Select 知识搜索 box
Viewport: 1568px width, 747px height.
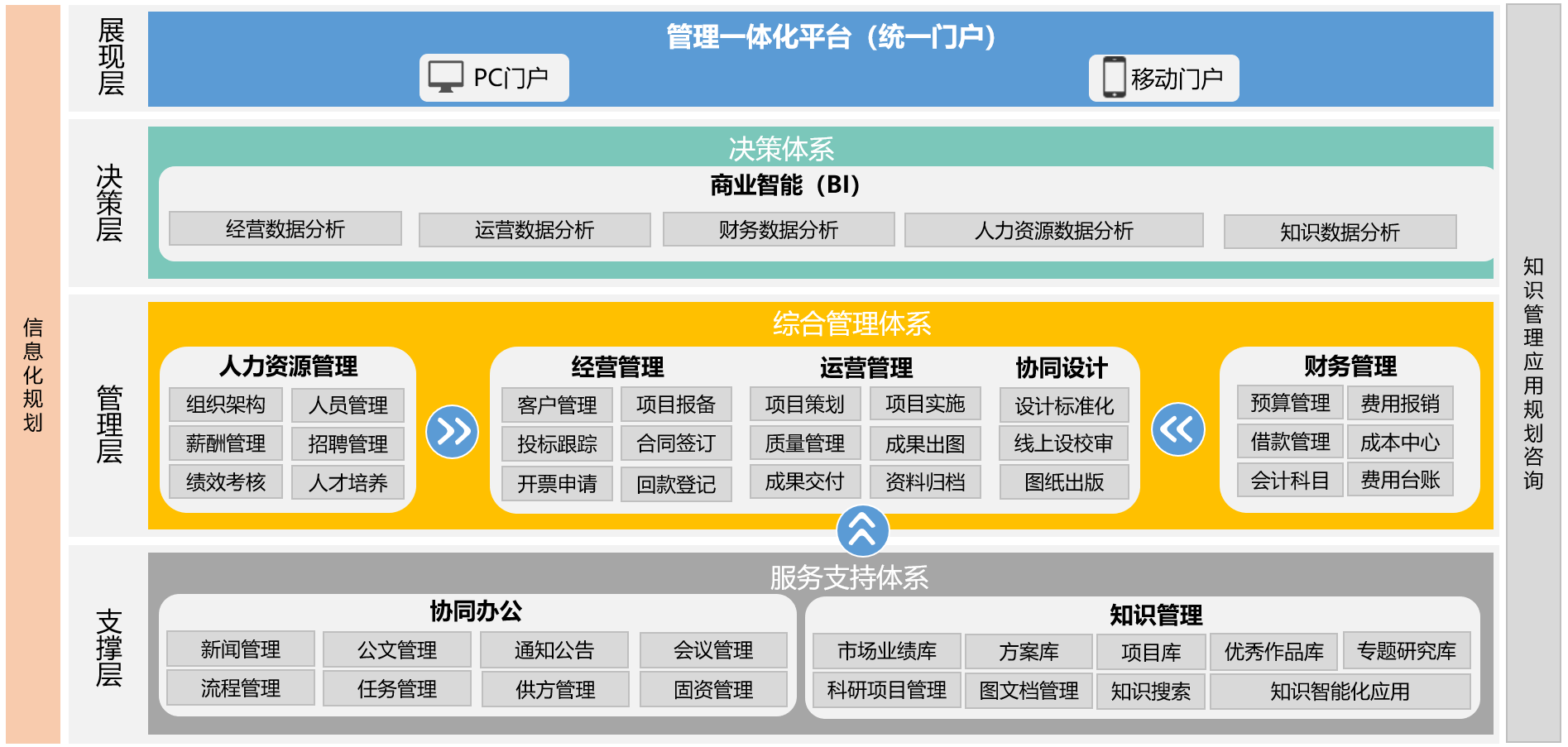pyautogui.click(x=1151, y=692)
